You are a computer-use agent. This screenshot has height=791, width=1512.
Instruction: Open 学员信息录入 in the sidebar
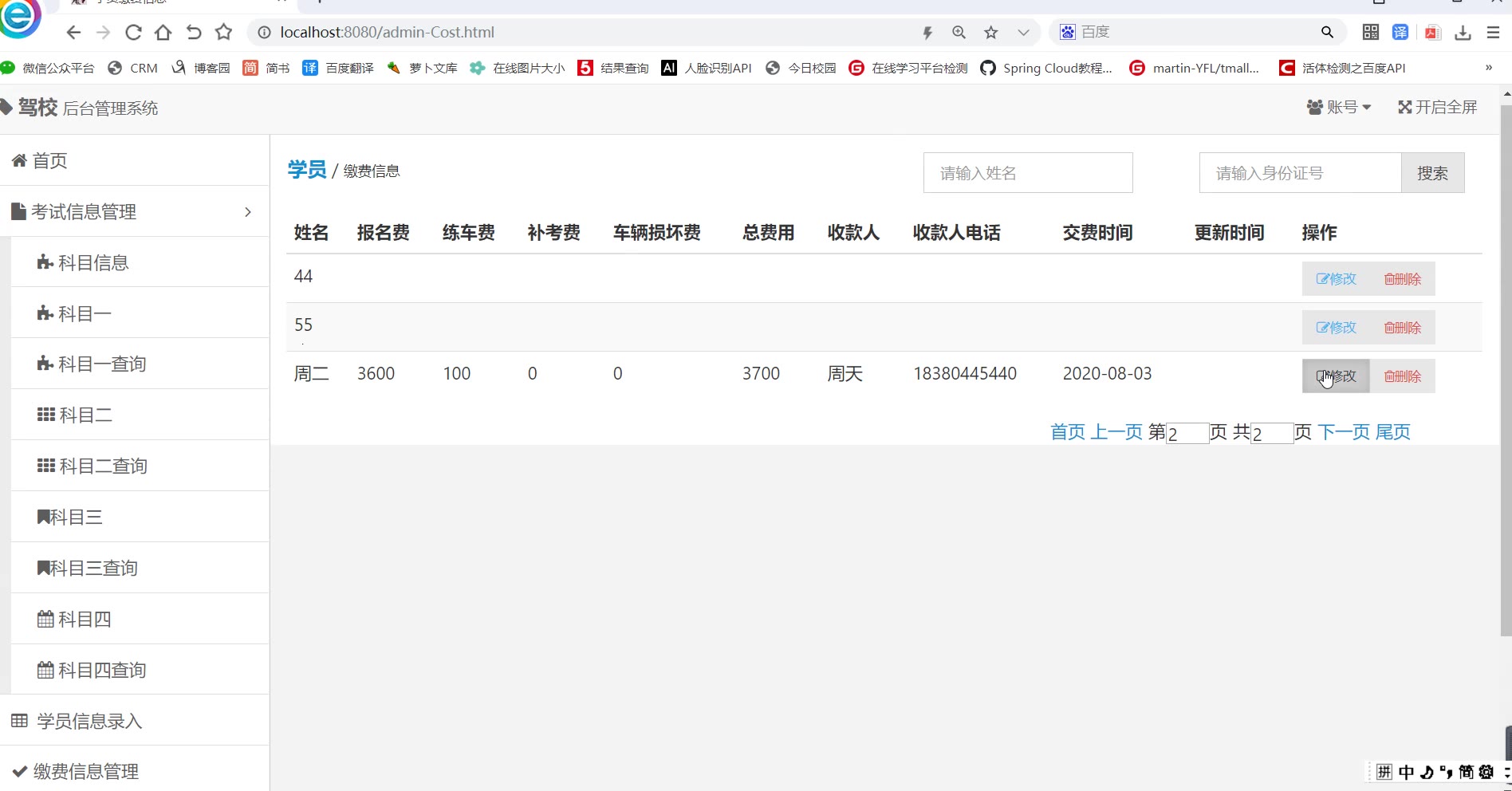[134, 721]
